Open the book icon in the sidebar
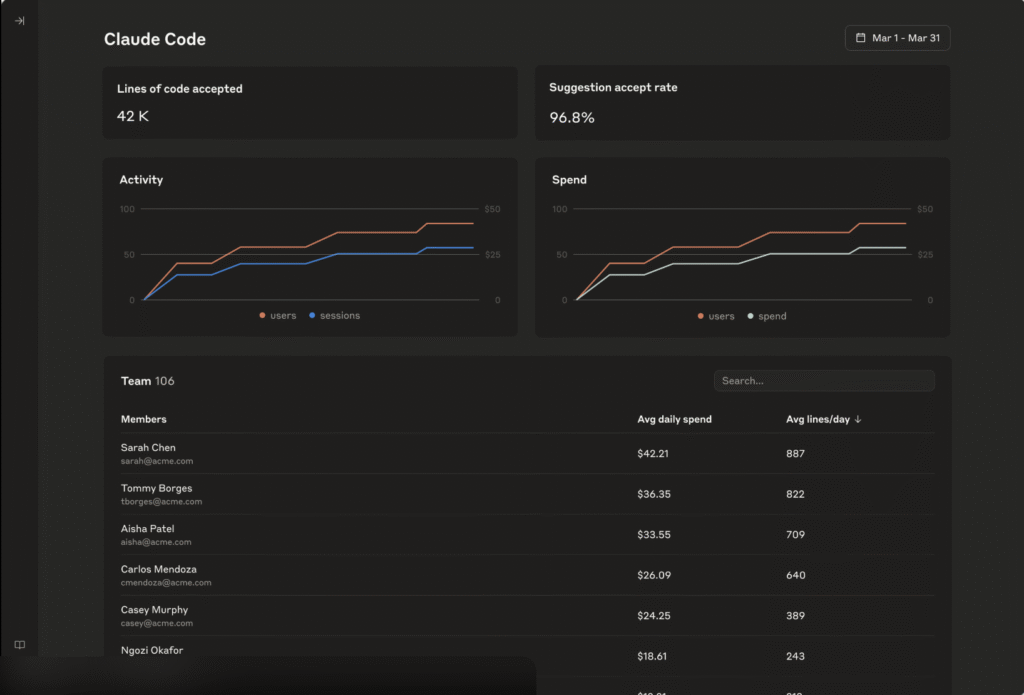This screenshot has width=1024, height=695. click(x=19, y=645)
